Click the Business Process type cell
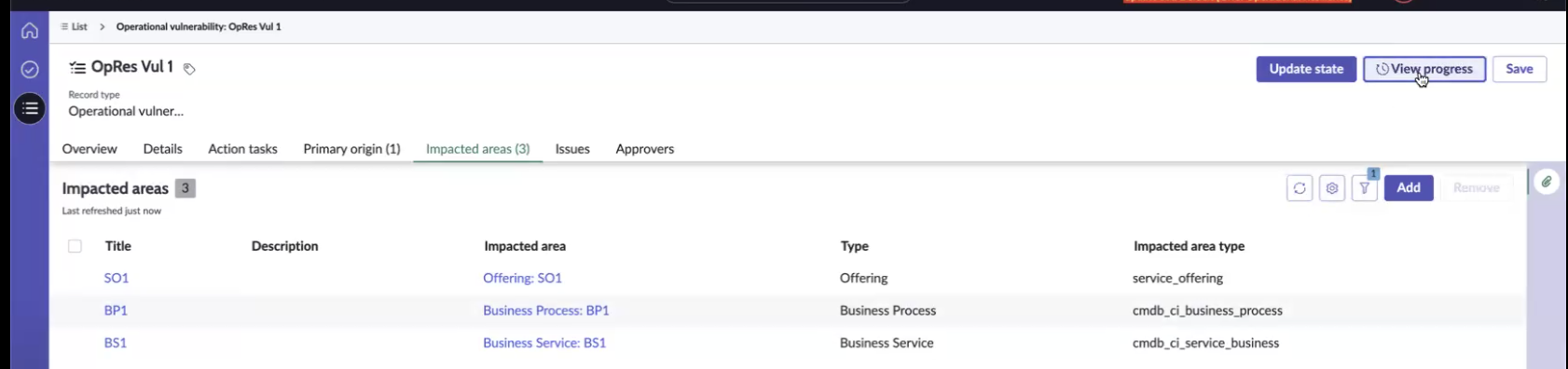Image resolution: width=1568 pixels, height=369 pixels. [x=887, y=310]
